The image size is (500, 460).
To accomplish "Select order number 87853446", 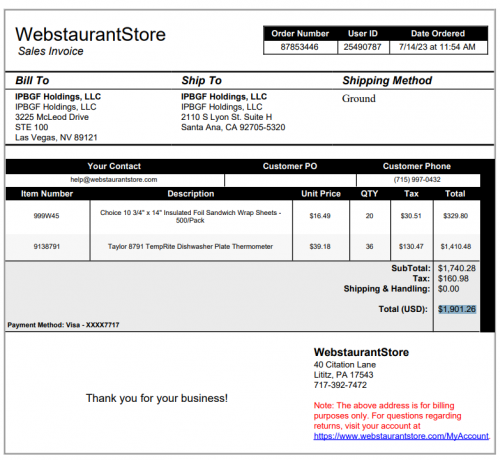I will click(299, 47).
